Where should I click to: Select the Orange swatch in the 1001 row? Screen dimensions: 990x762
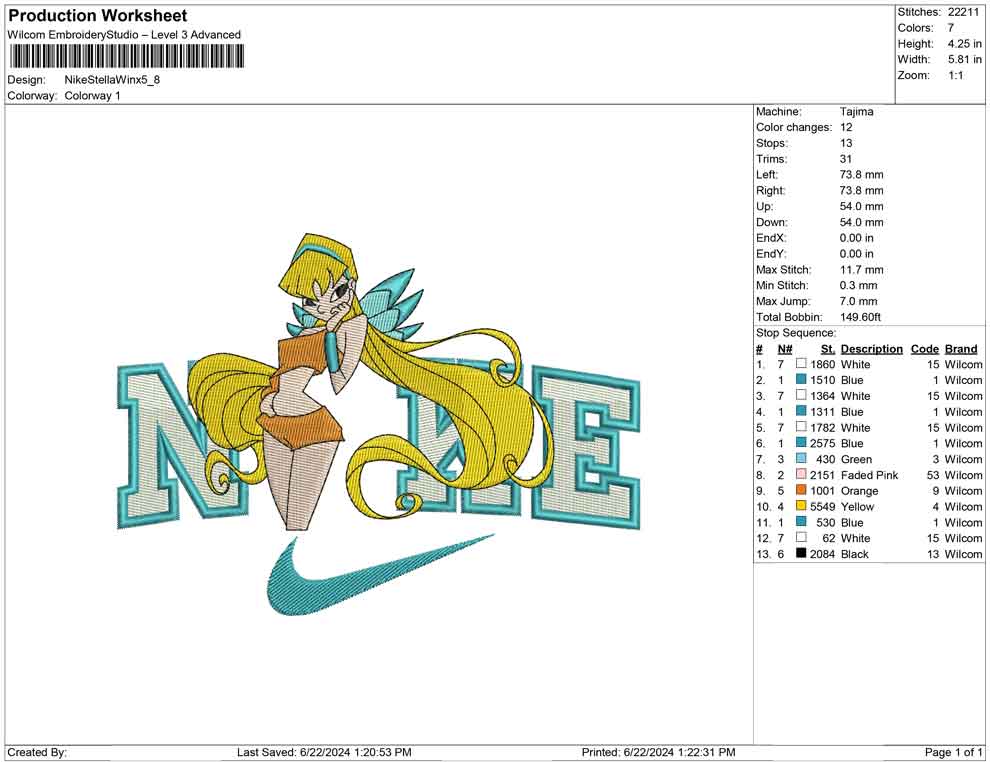click(801, 490)
